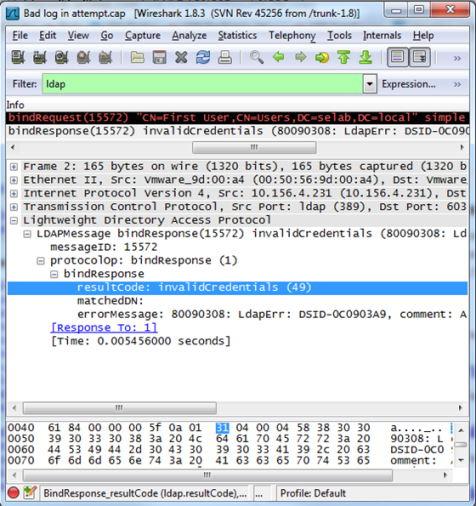Click the Wireshark title bar icon
Screen dimensions: 476x506
click(x=13, y=13)
